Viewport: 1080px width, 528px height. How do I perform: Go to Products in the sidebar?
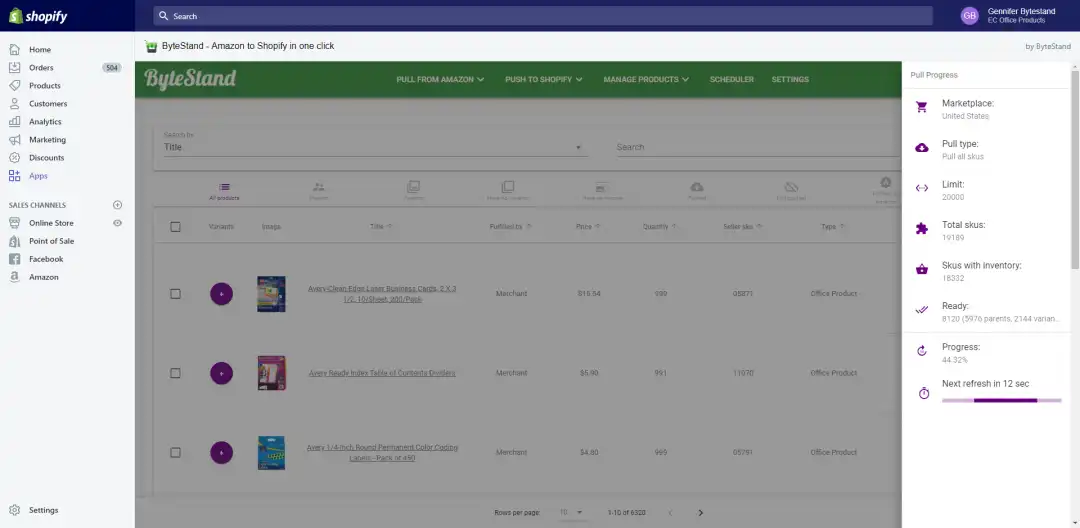45,85
